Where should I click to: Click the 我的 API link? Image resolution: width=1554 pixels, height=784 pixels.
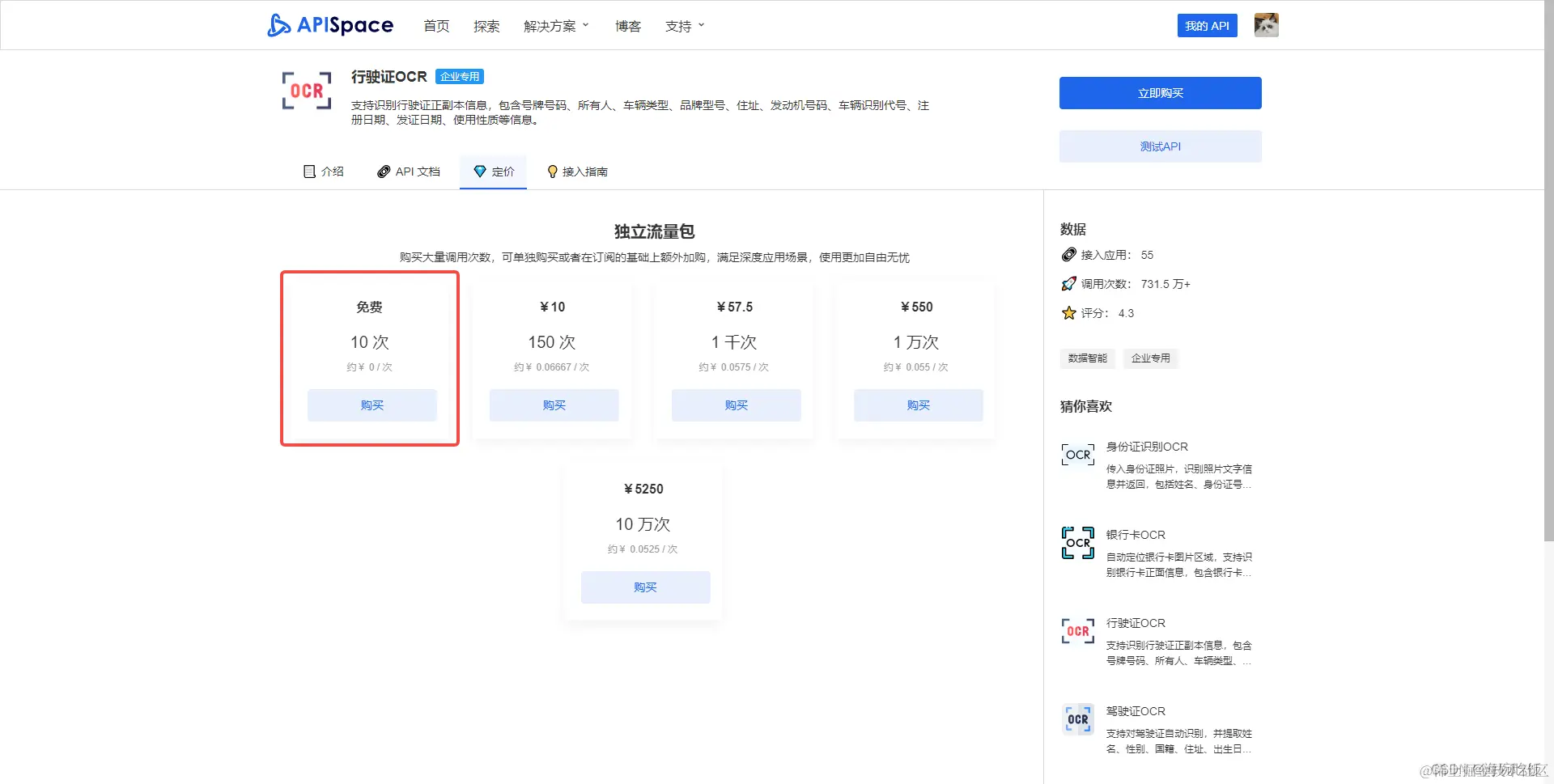(x=1207, y=25)
